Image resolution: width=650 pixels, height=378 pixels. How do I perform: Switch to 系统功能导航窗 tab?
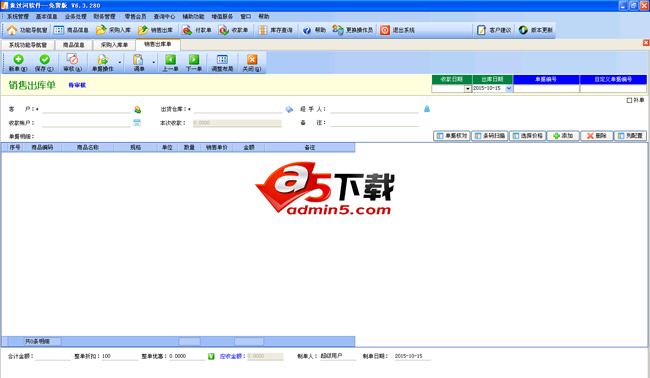point(28,45)
